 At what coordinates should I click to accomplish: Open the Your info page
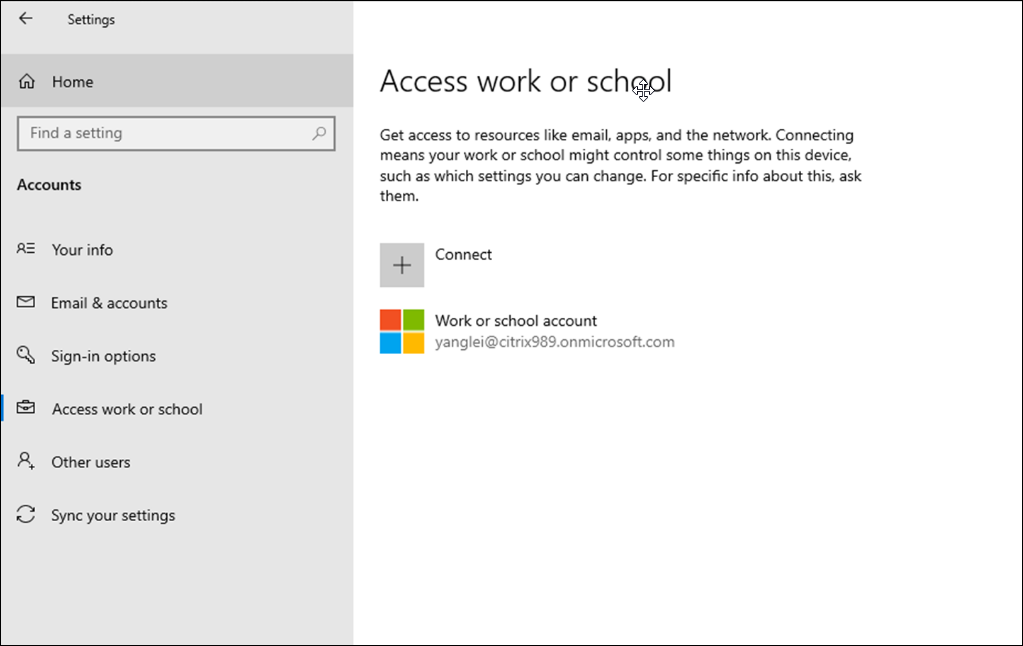(x=82, y=250)
